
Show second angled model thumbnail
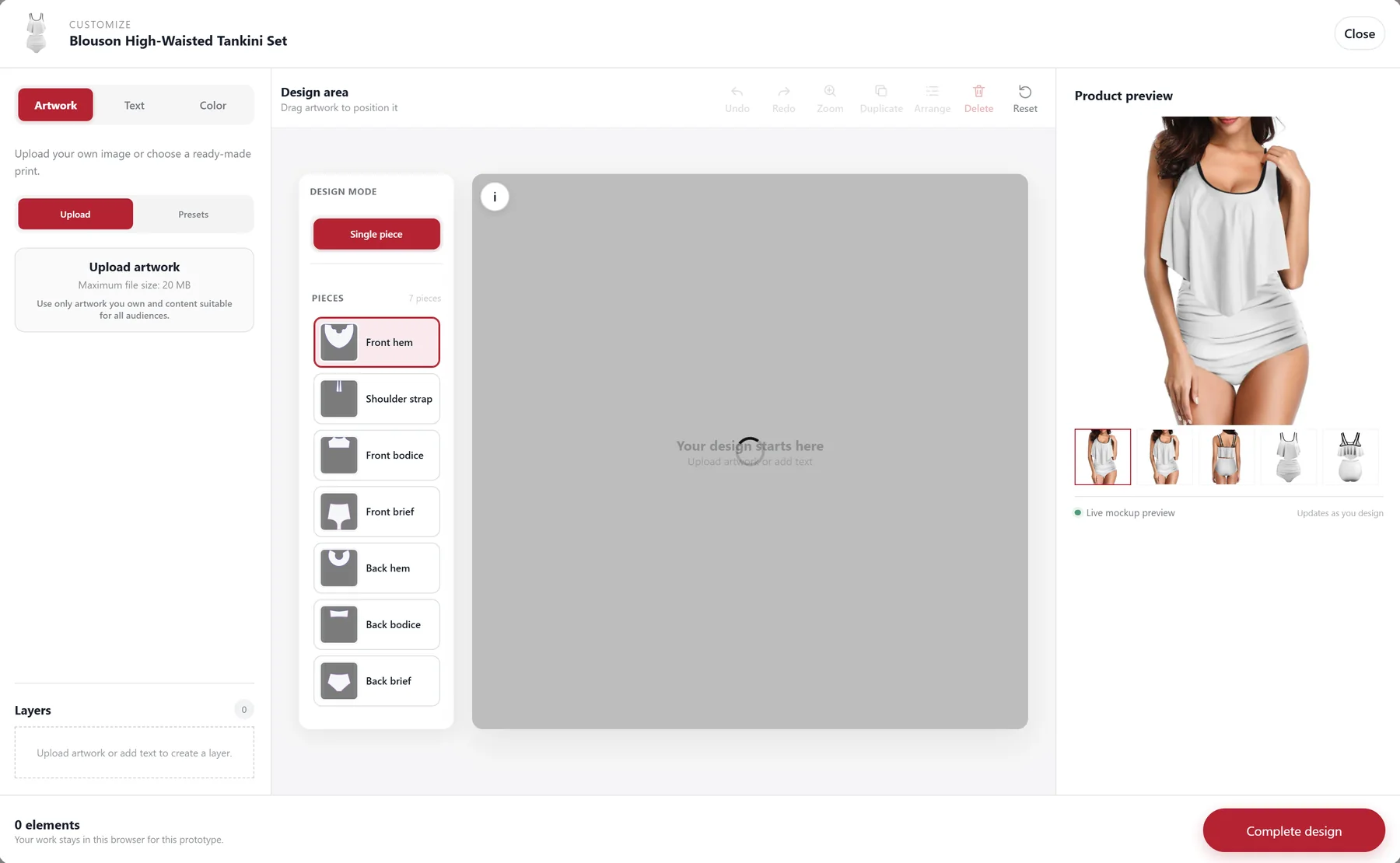[x=1164, y=457]
